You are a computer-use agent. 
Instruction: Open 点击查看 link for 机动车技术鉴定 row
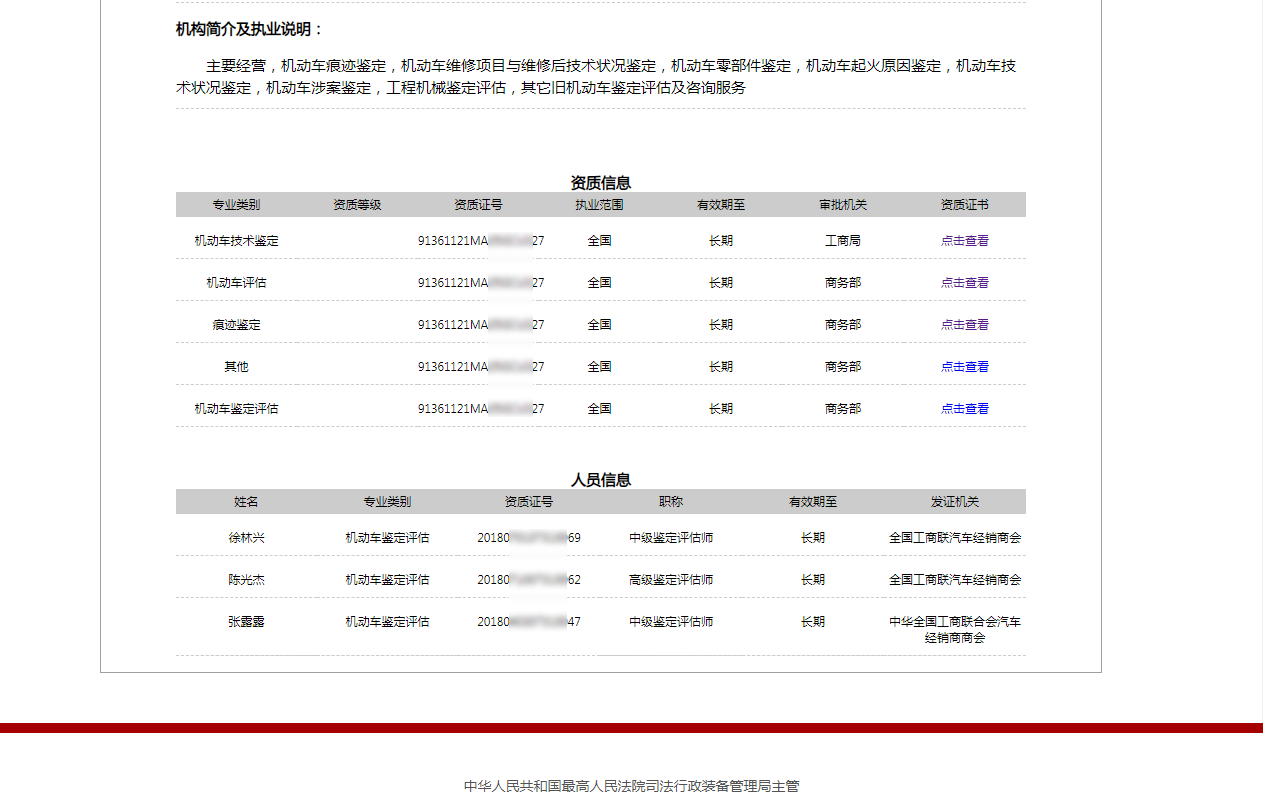coord(964,241)
